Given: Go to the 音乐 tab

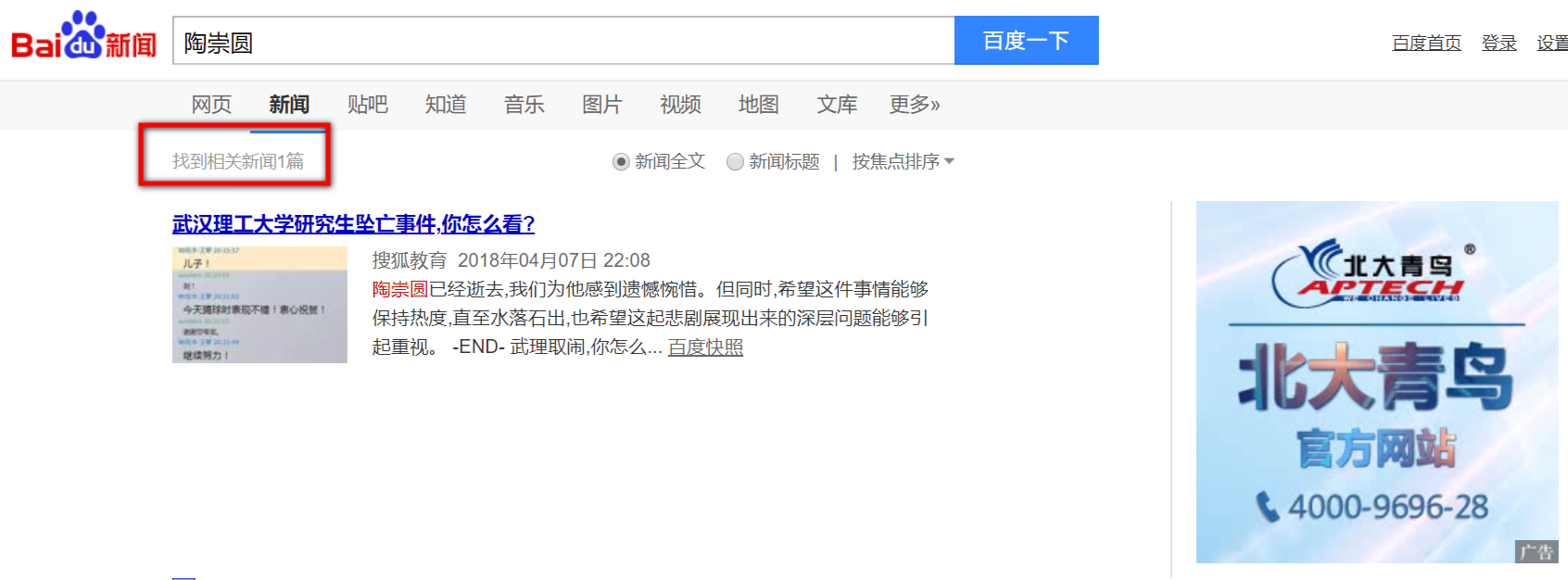Looking at the screenshot, I should coord(524,105).
